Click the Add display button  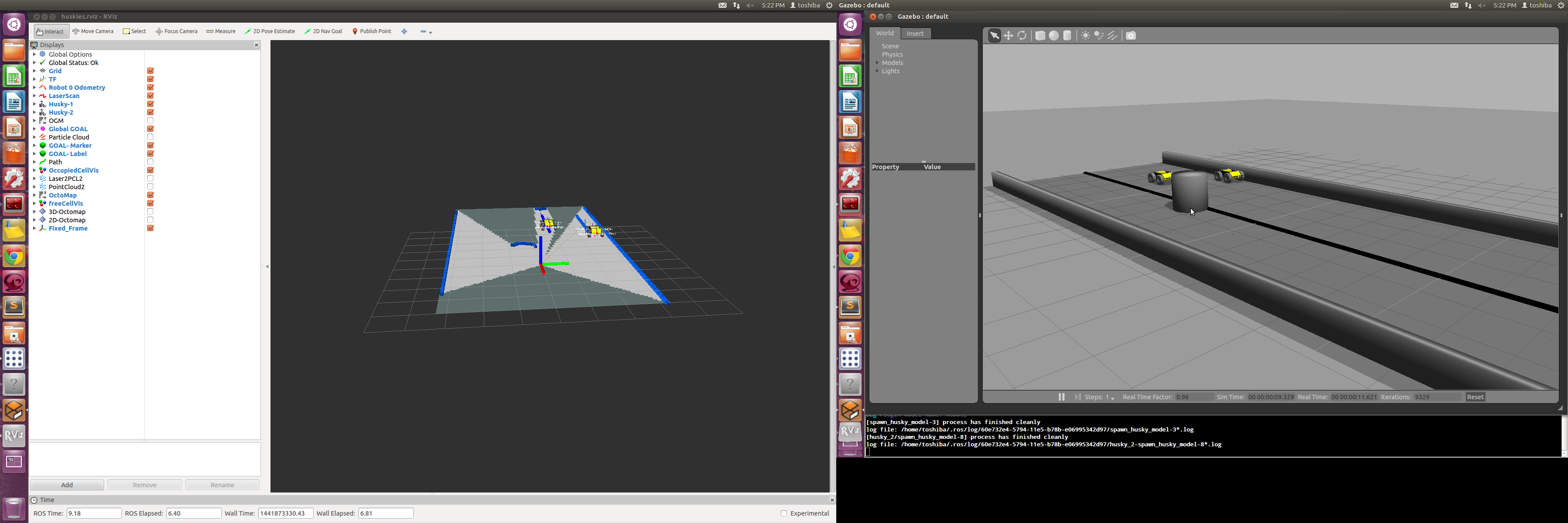coord(67,485)
